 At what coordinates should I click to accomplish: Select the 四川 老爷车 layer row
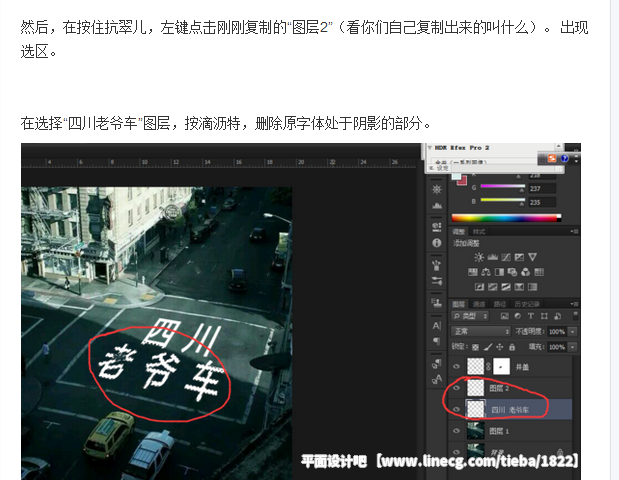coord(511,409)
